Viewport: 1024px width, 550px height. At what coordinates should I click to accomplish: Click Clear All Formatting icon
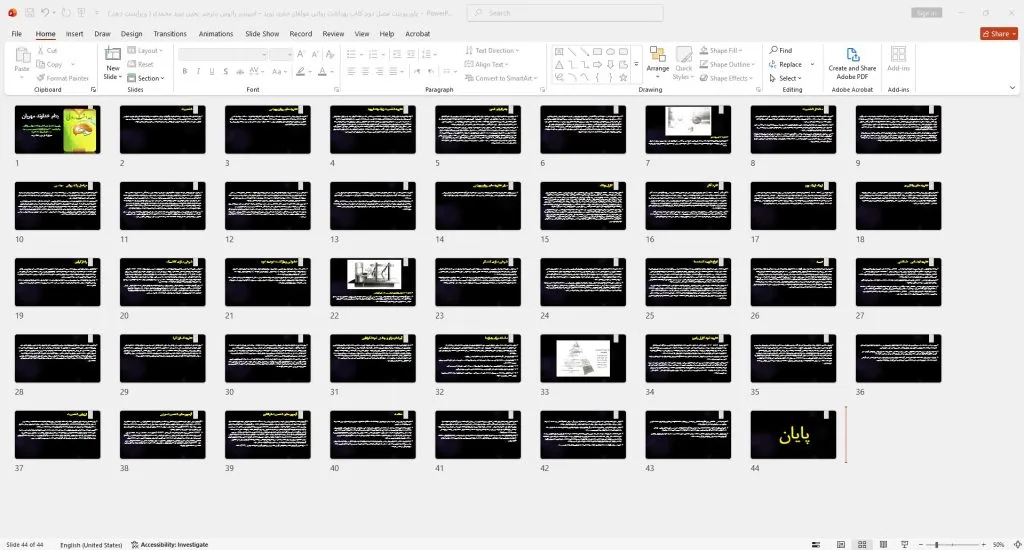330,54
